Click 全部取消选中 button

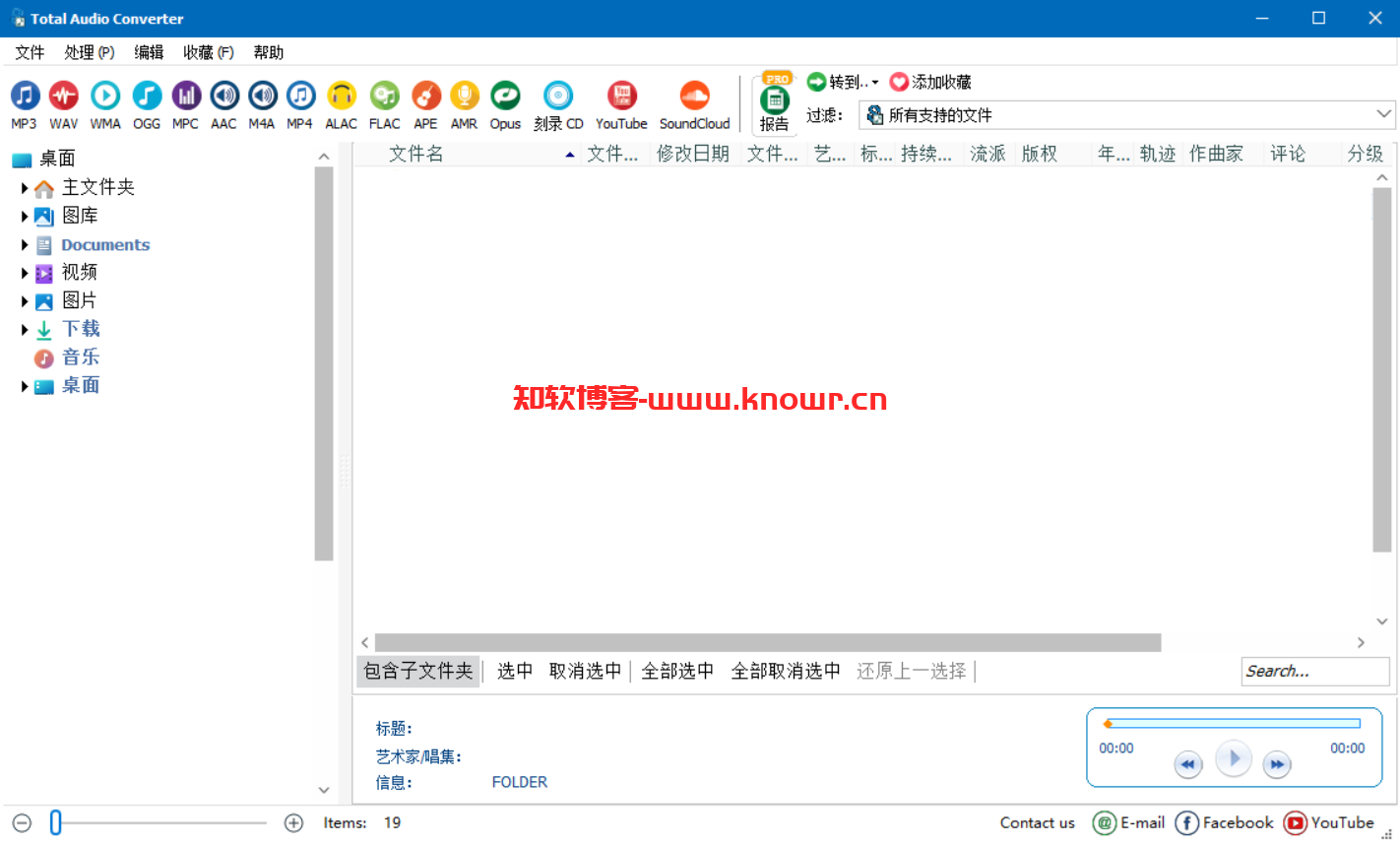pos(786,671)
